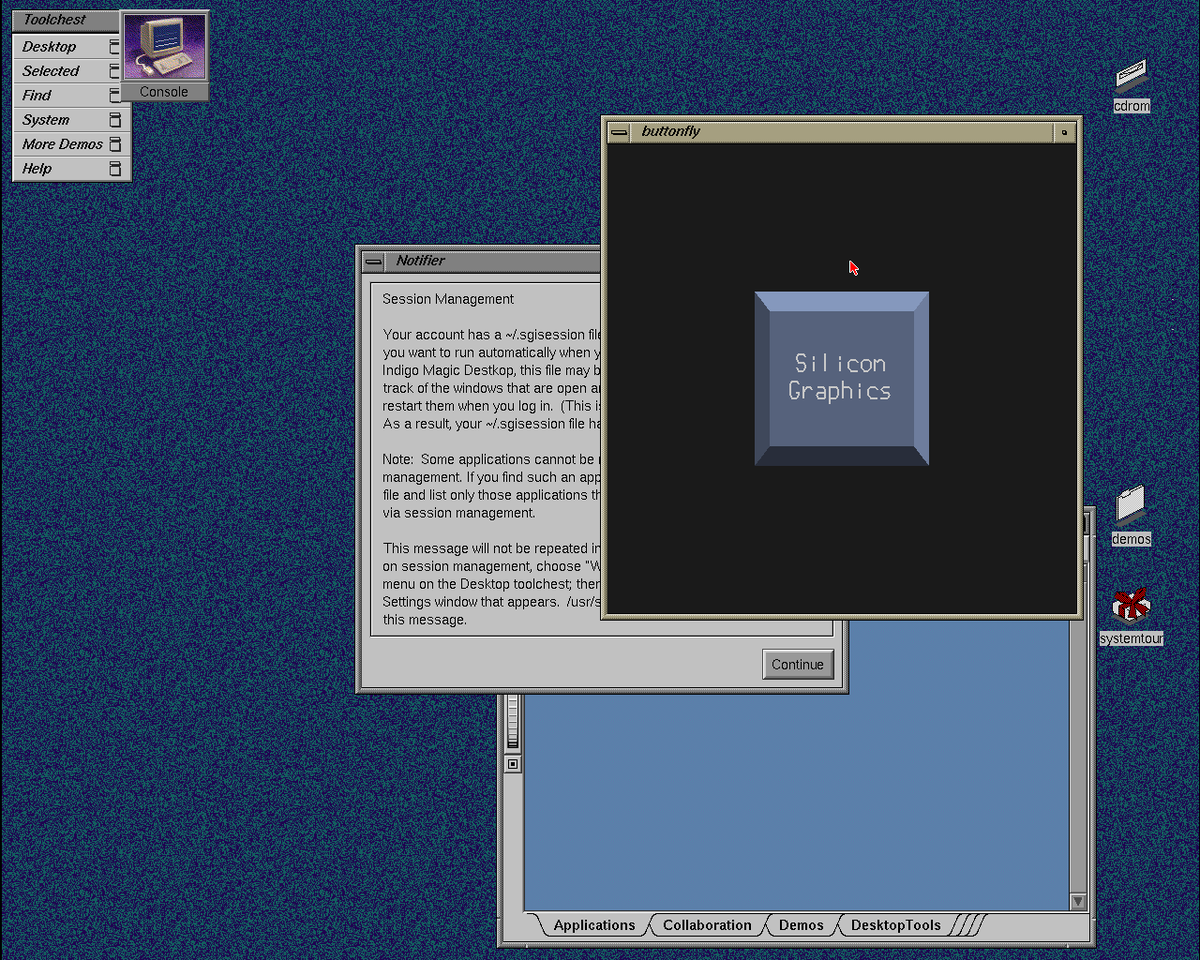Click Continue in the Notifier dialog
This screenshot has width=1200, height=960.
pos(797,664)
